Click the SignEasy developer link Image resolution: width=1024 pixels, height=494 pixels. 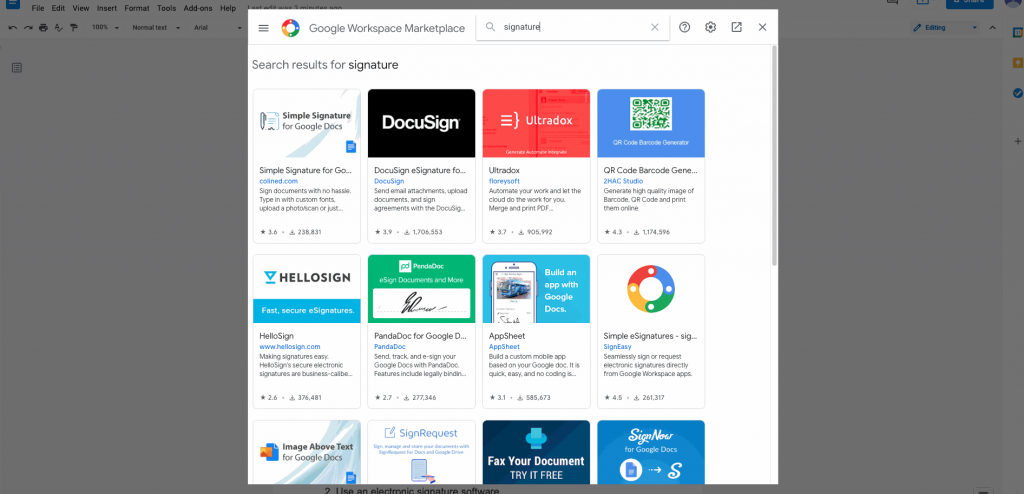click(x=618, y=346)
